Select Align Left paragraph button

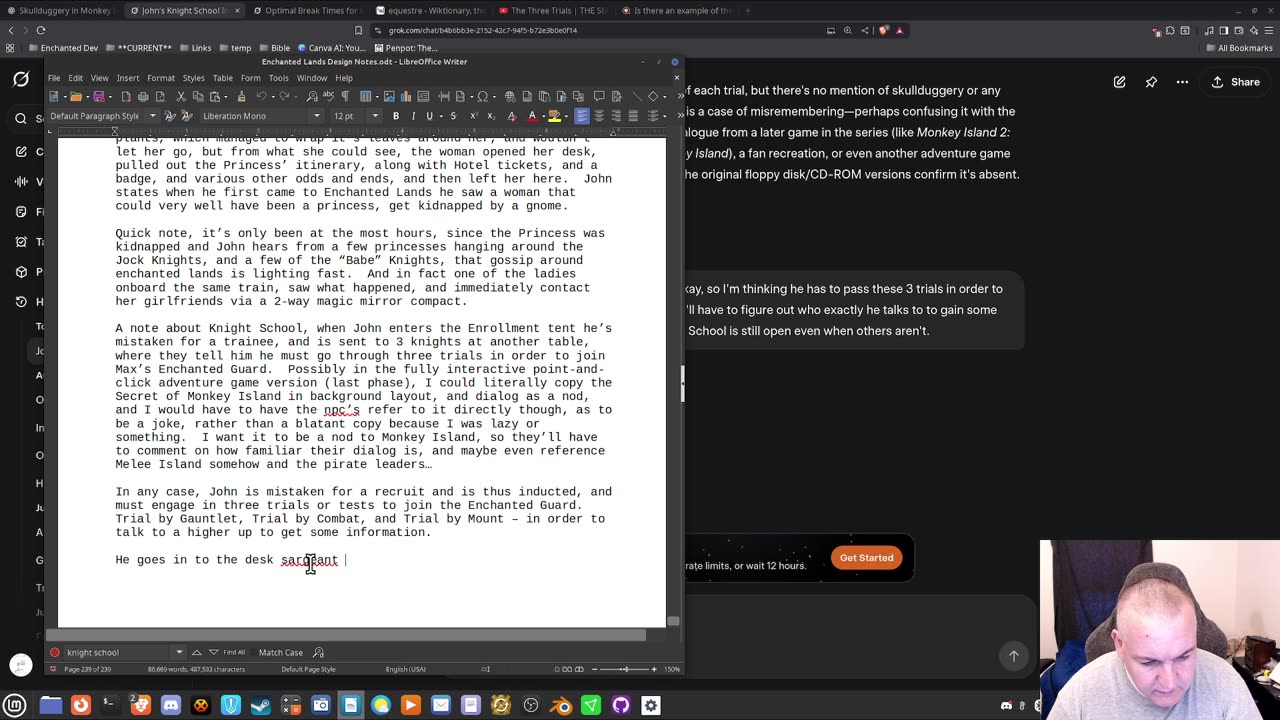click(x=582, y=116)
